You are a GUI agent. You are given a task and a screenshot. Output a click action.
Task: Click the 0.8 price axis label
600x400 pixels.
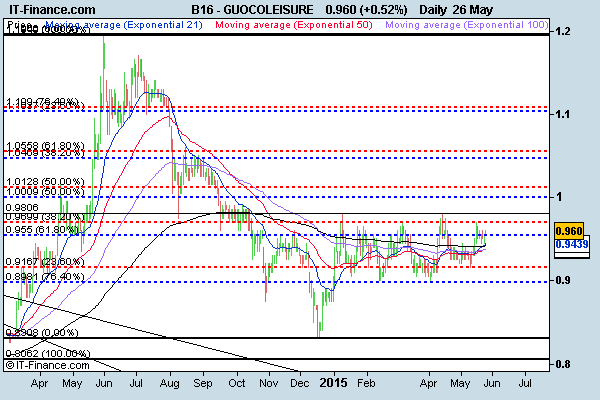[562, 364]
